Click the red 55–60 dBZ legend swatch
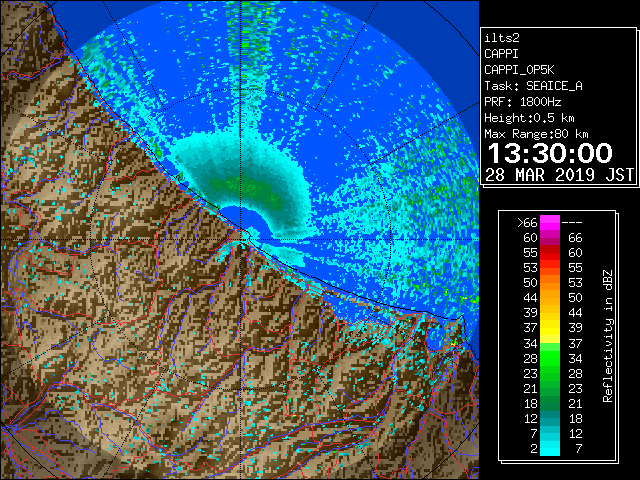This screenshot has height=480, width=640. click(550, 253)
